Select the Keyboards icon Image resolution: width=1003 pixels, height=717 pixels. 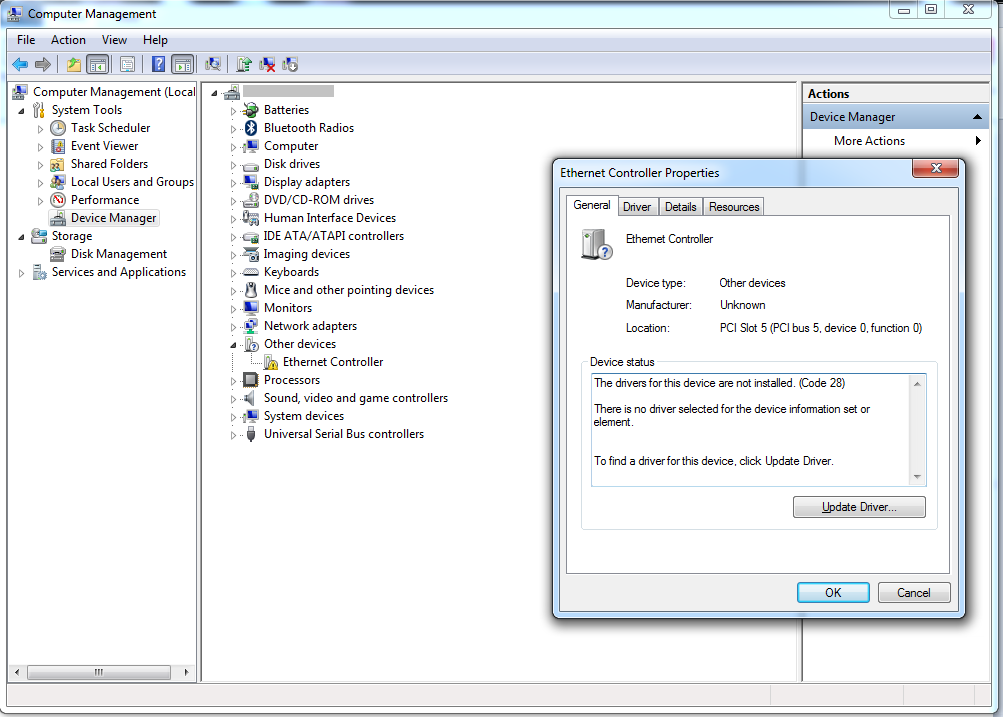click(251, 272)
